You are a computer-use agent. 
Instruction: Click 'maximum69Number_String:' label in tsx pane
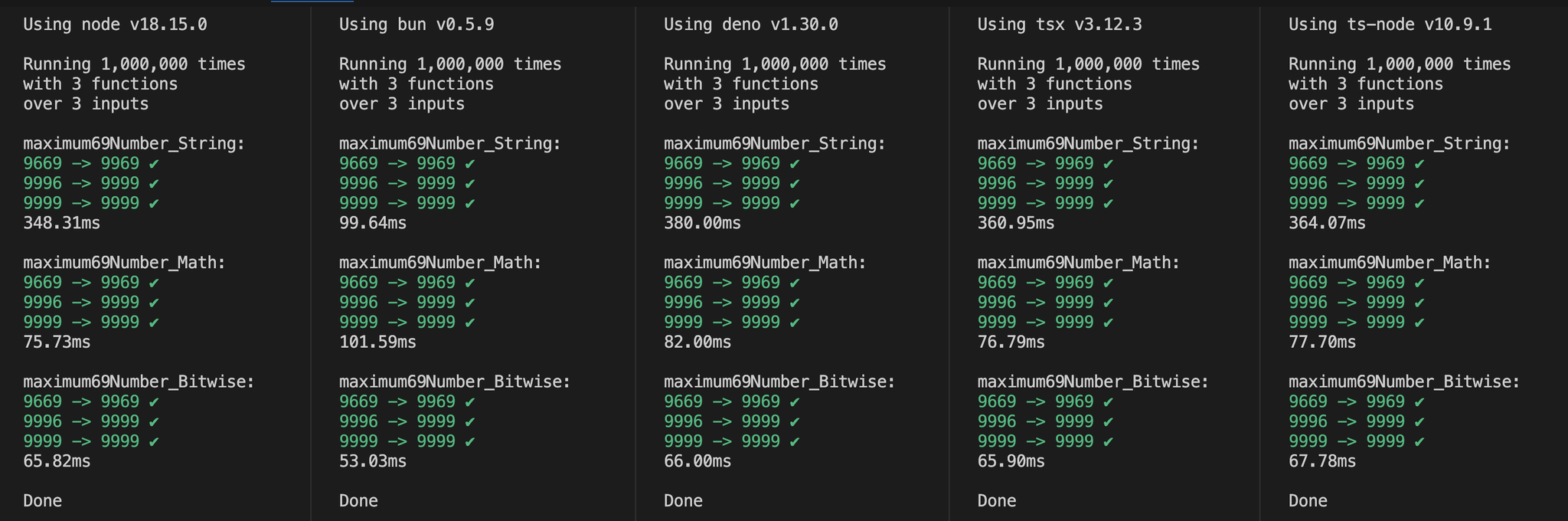[x=1089, y=143]
